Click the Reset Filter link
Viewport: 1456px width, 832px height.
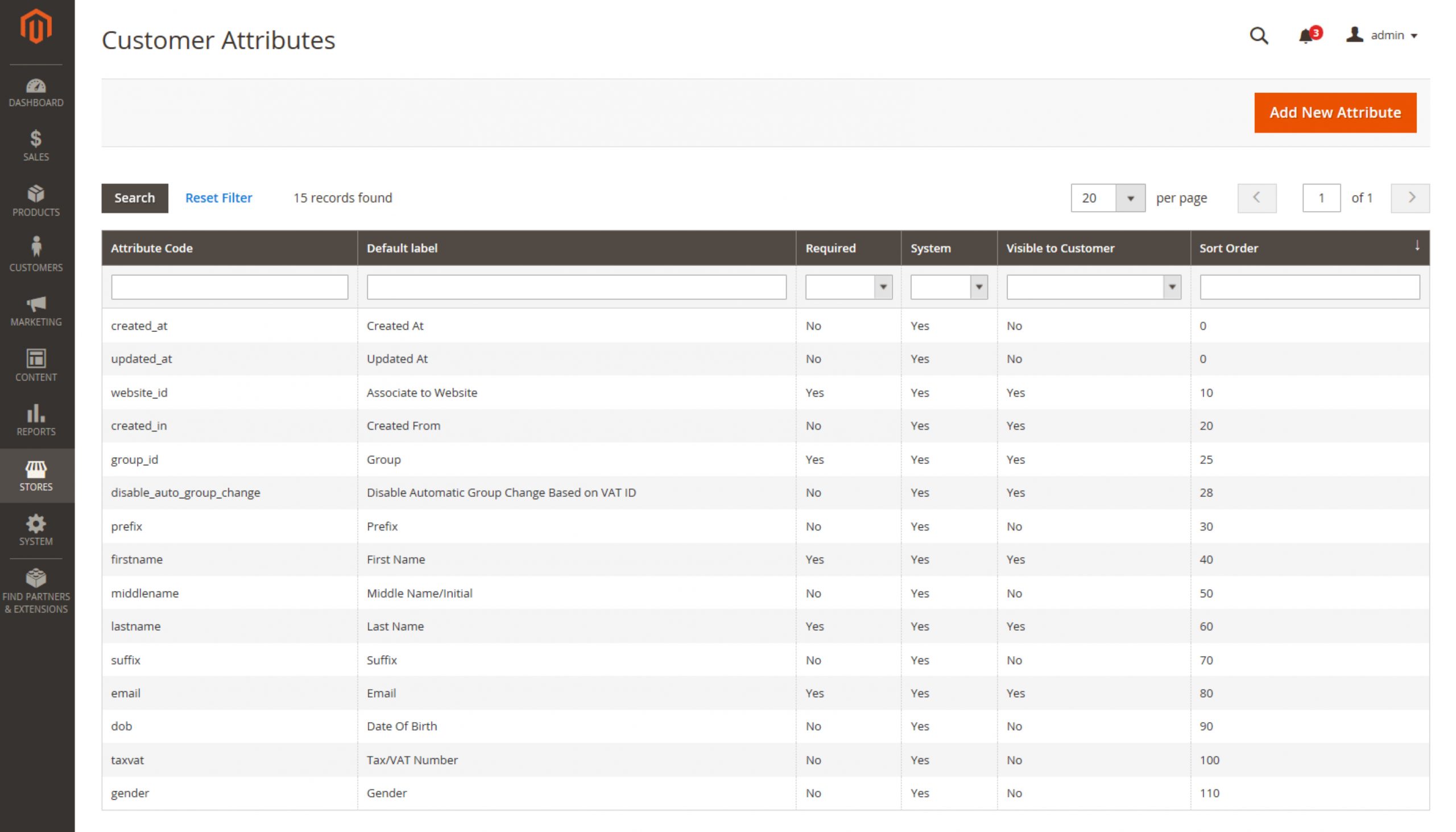click(x=218, y=197)
